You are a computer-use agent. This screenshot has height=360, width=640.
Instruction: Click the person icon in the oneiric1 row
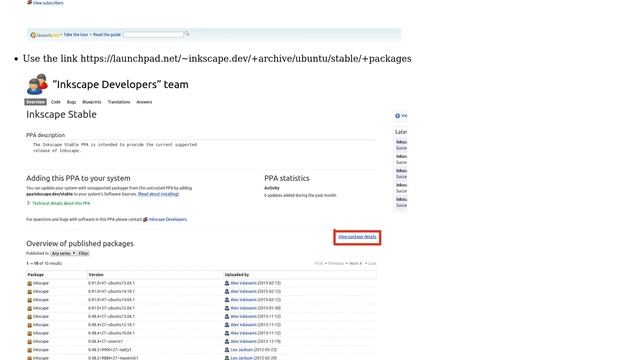[x=227, y=342]
